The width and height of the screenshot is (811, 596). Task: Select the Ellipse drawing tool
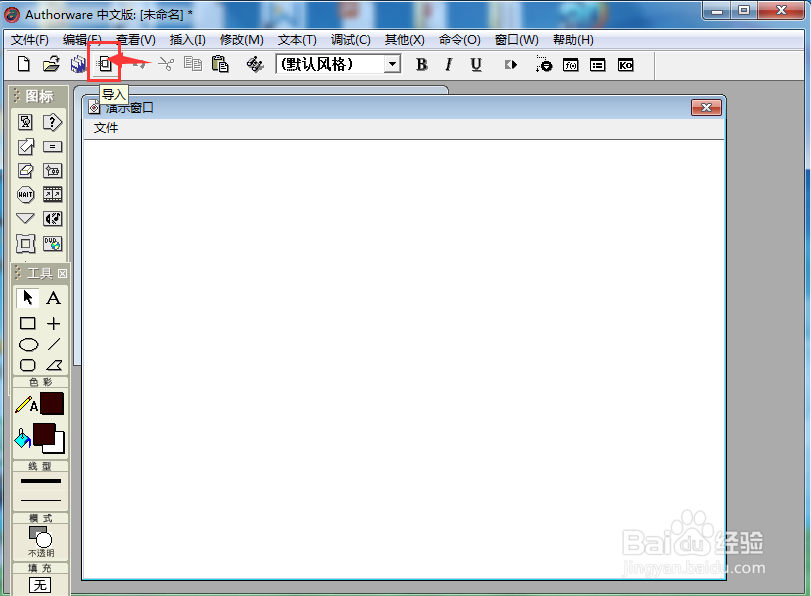(x=28, y=345)
